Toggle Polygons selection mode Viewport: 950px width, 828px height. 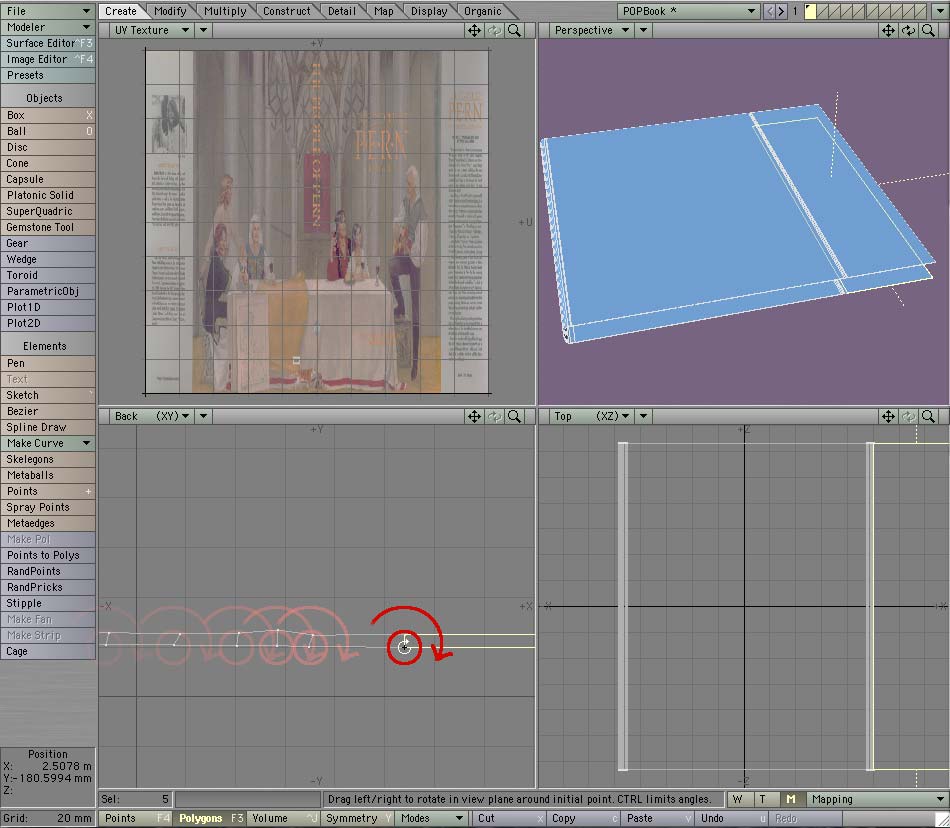pos(210,818)
